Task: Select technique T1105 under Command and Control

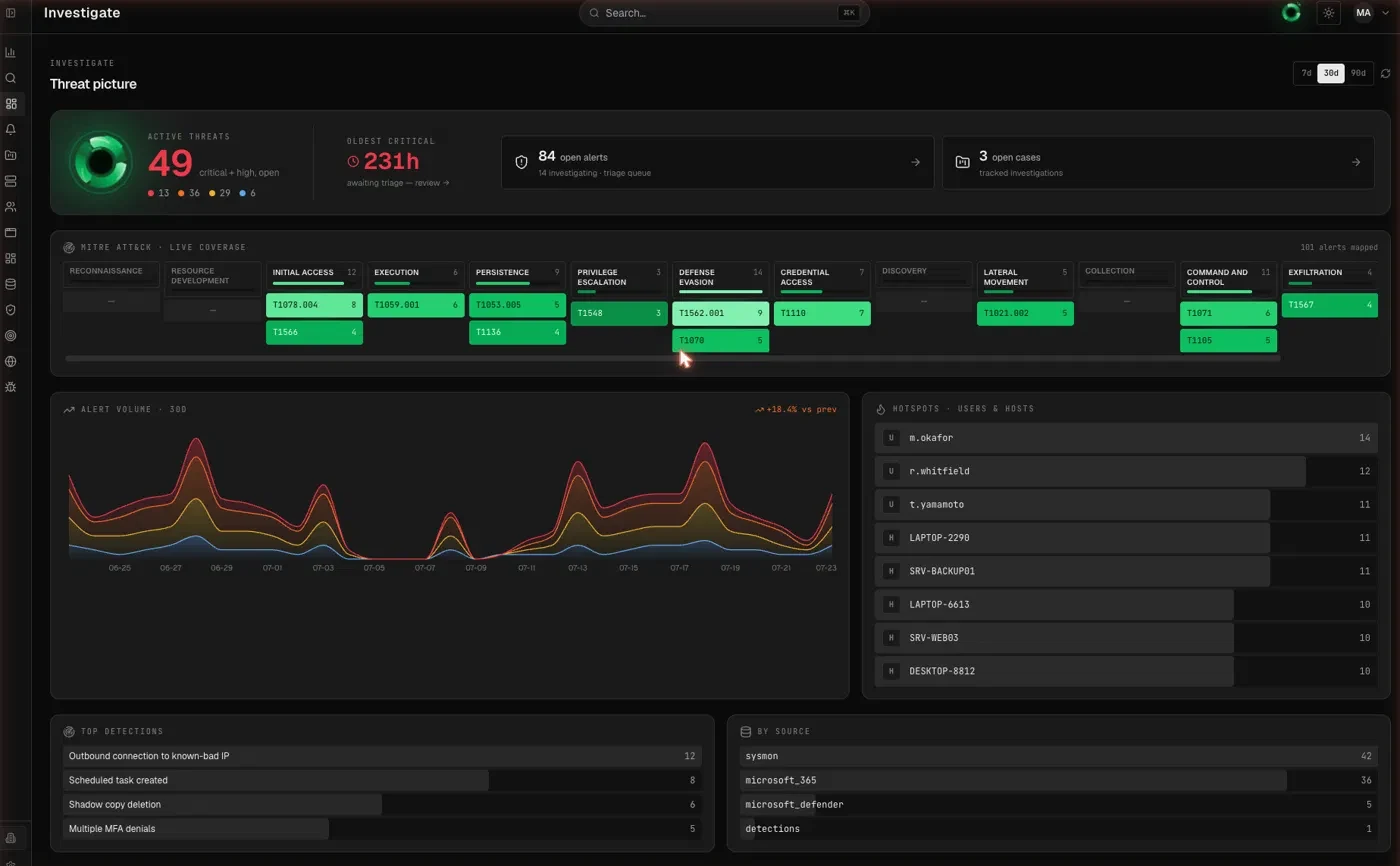Action: (x=1228, y=341)
